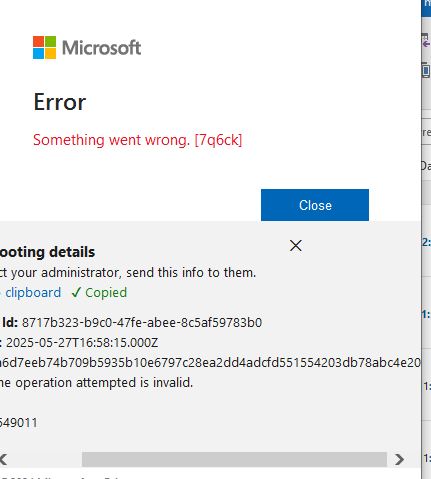Click the purple arrow icon on right edge

[x=426, y=43]
